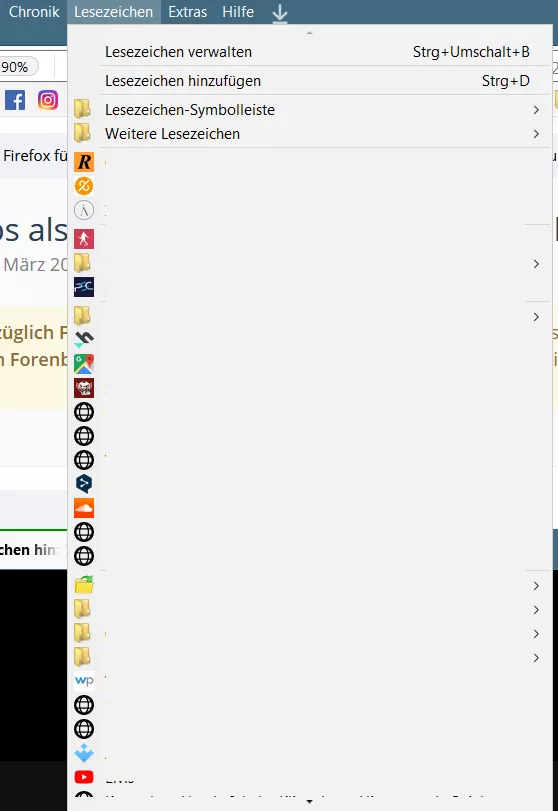Click the orange R bookmark icon
558x811 pixels.
tap(84, 162)
